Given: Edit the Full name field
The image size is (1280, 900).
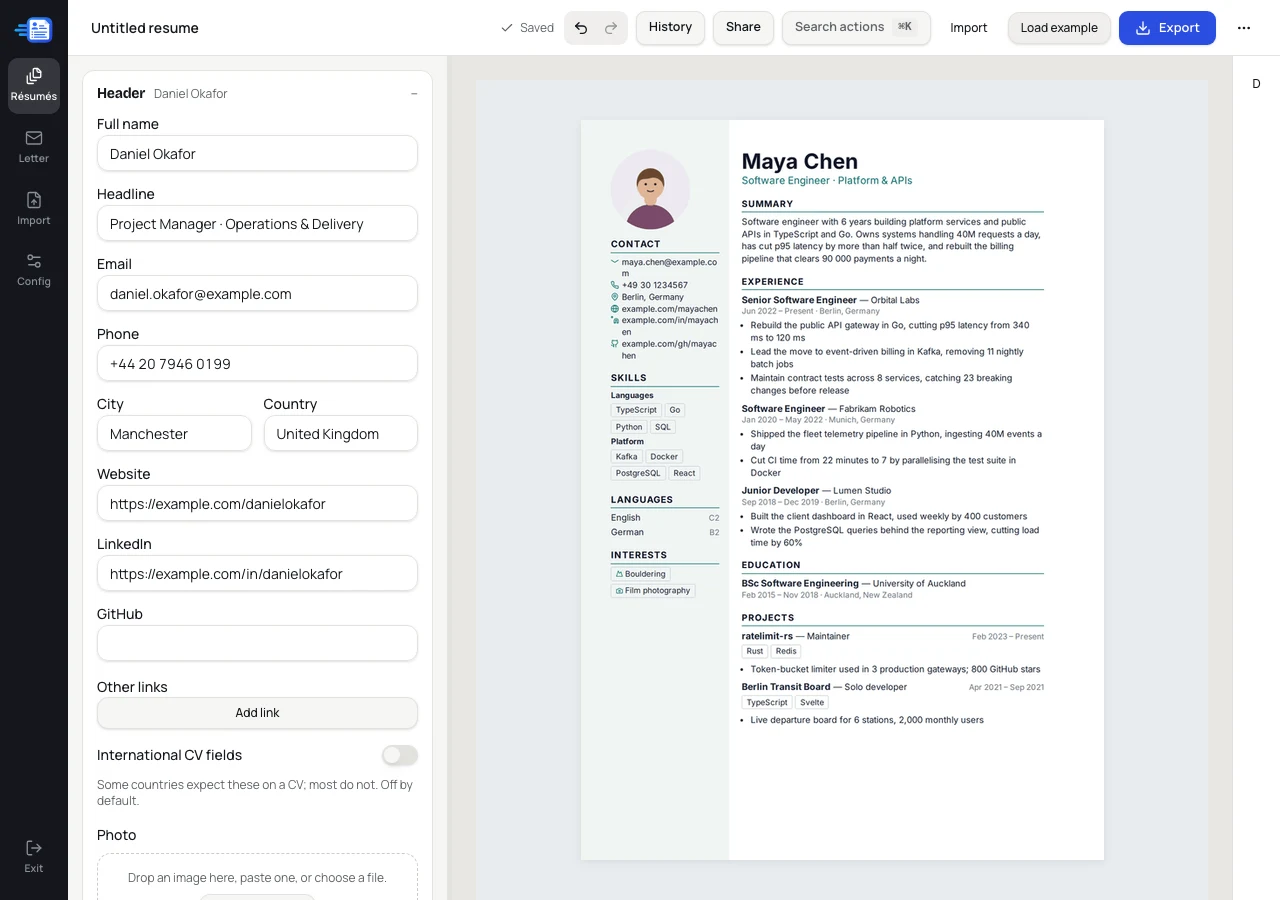Looking at the screenshot, I should (257, 154).
